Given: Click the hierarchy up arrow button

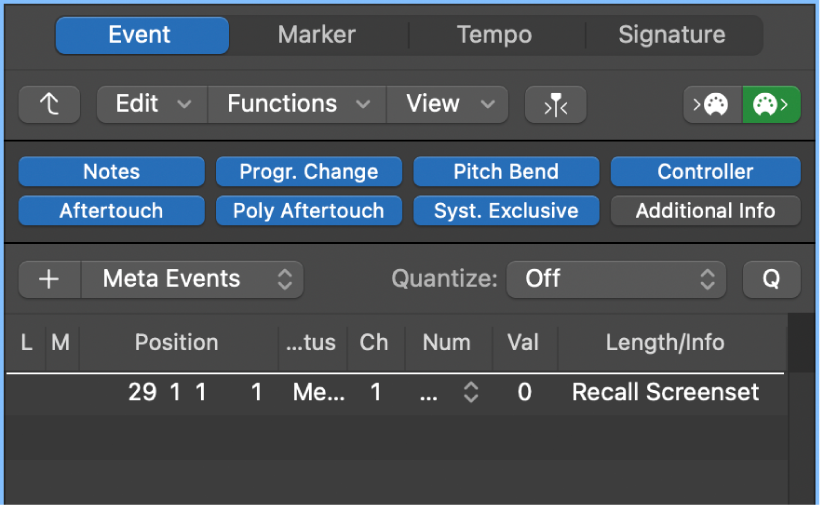Looking at the screenshot, I should pyautogui.click(x=49, y=104).
